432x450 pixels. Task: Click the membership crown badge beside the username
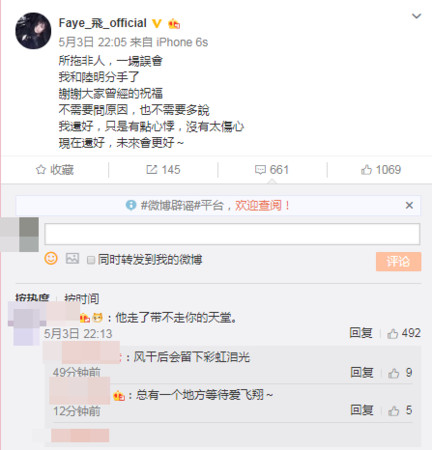pyautogui.click(x=174, y=24)
